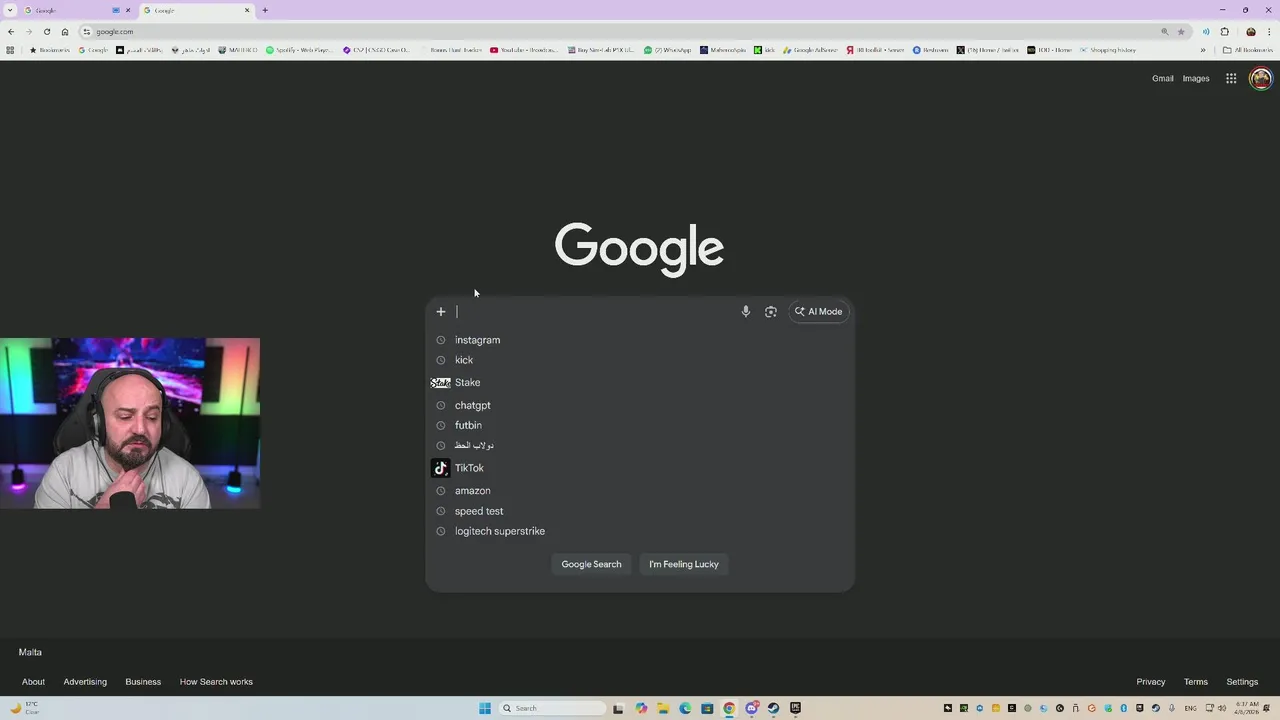Click I'm Feeling Lucky button

(684, 564)
